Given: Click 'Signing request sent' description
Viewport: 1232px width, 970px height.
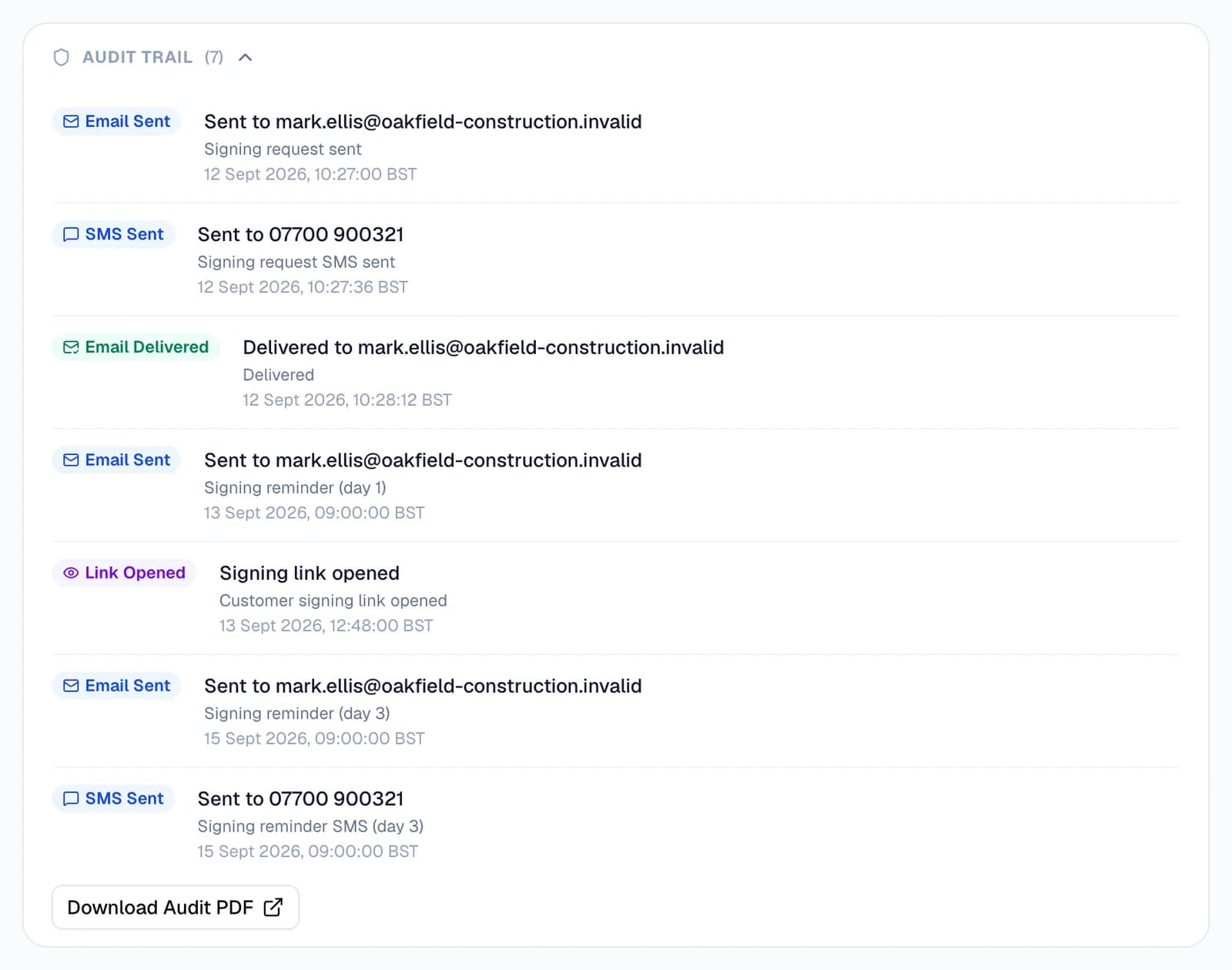Looking at the screenshot, I should pos(283,149).
